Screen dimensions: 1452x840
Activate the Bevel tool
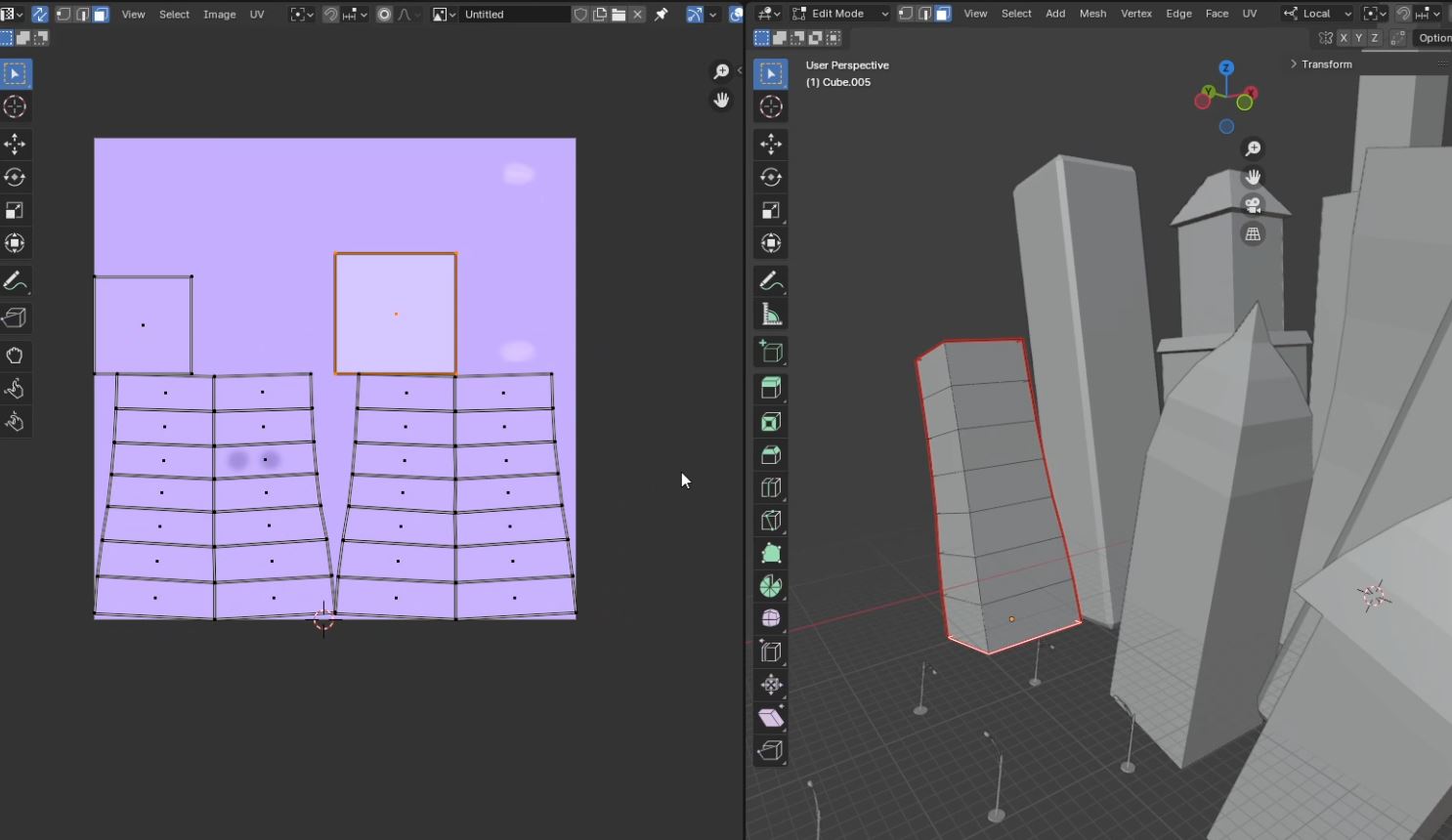(771, 454)
